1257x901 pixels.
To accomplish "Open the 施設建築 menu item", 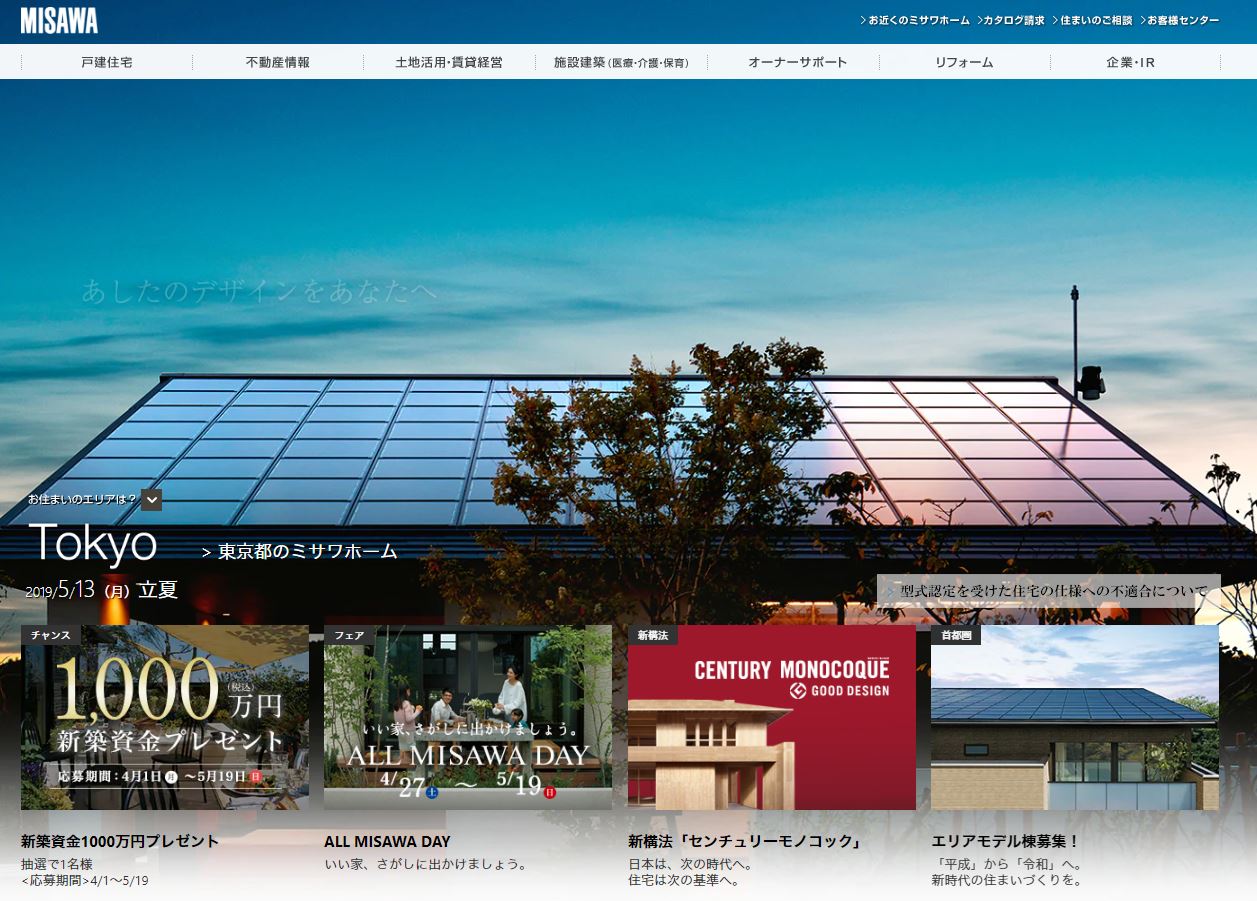I will point(621,62).
